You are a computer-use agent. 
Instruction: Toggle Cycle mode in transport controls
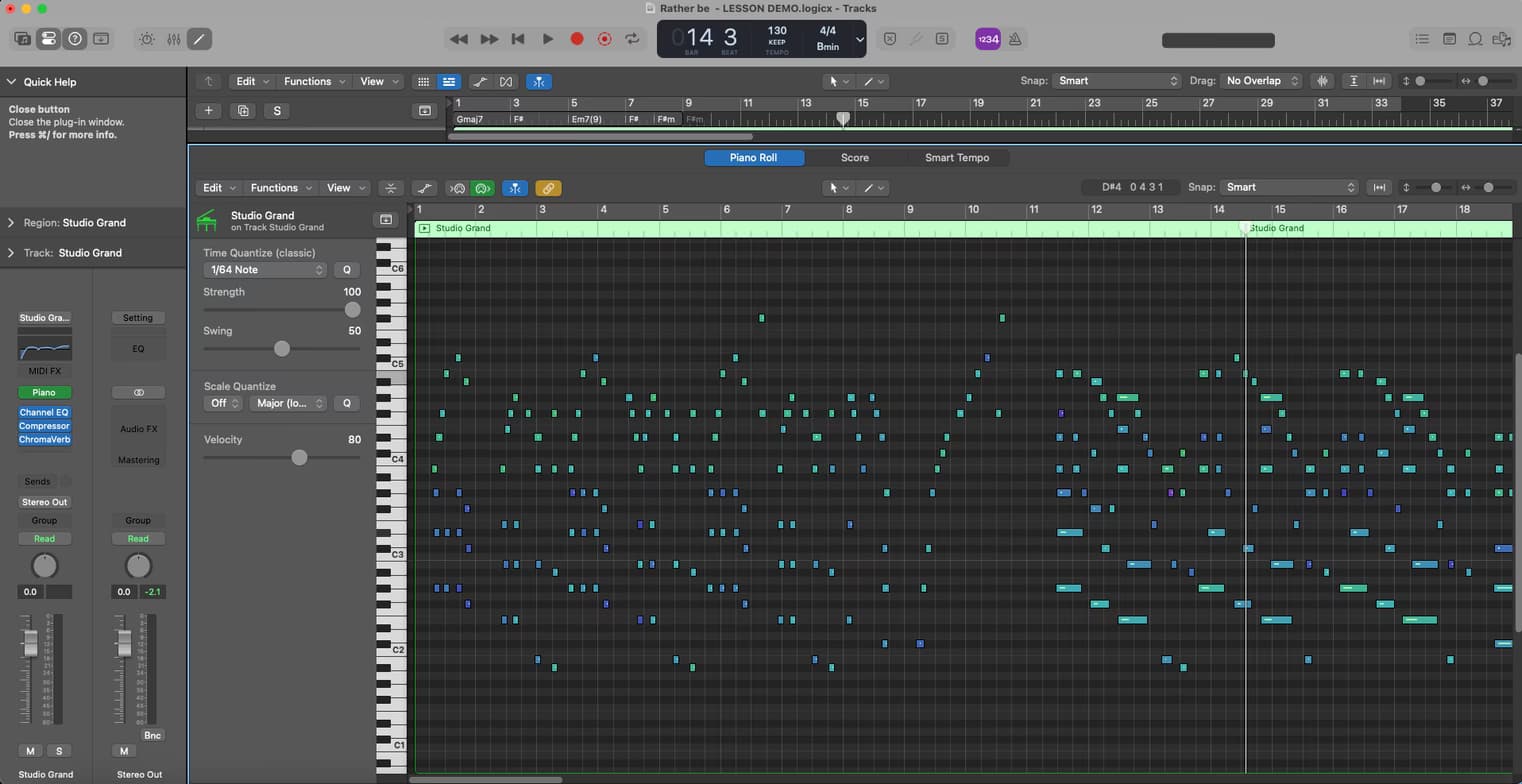632,39
